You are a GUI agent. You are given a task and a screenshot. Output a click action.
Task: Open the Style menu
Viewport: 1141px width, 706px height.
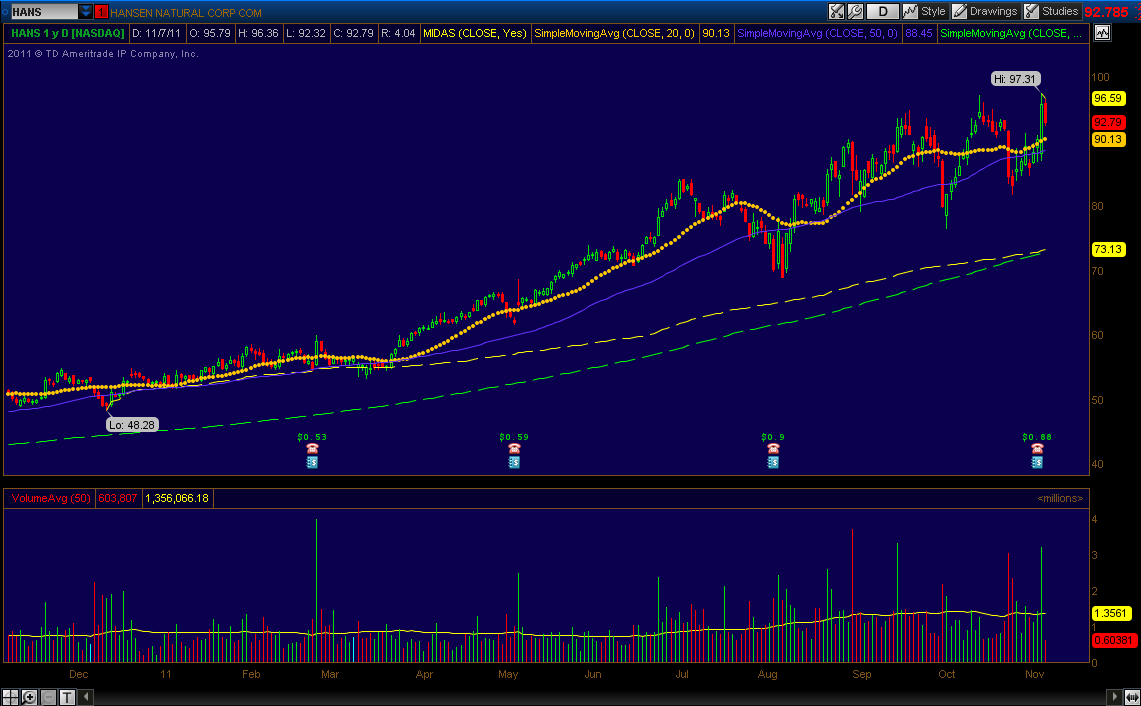[x=925, y=12]
